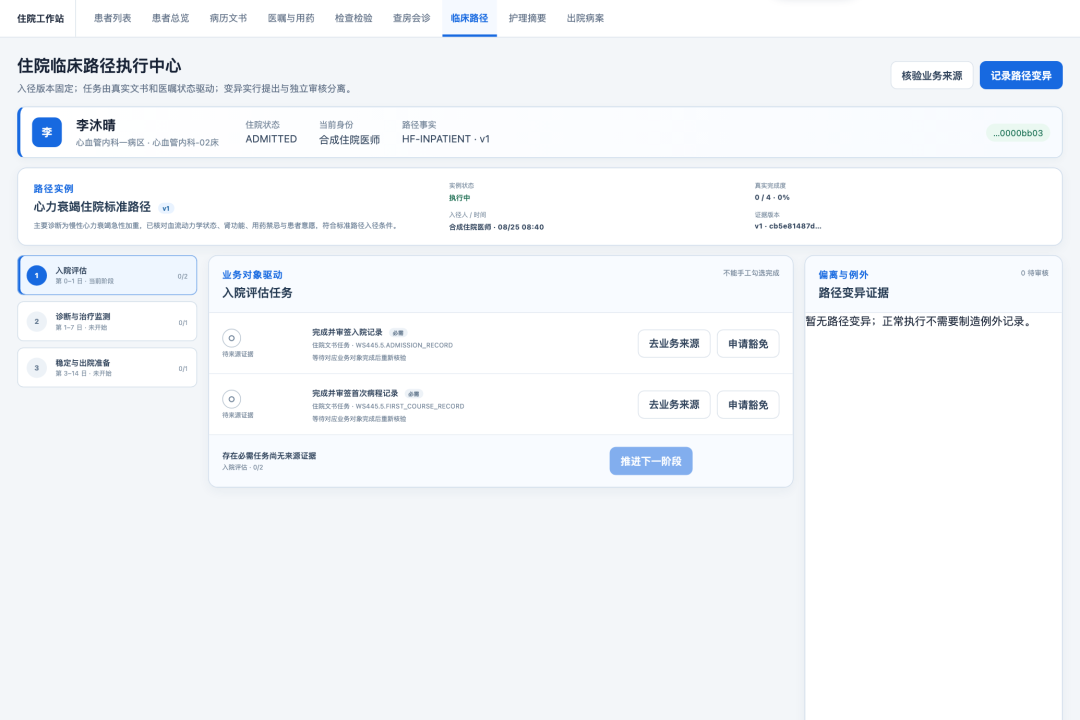Click 申请豁免 for the 入院记录 task
The width and height of the screenshot is (1080, 720).
[748, 344]
